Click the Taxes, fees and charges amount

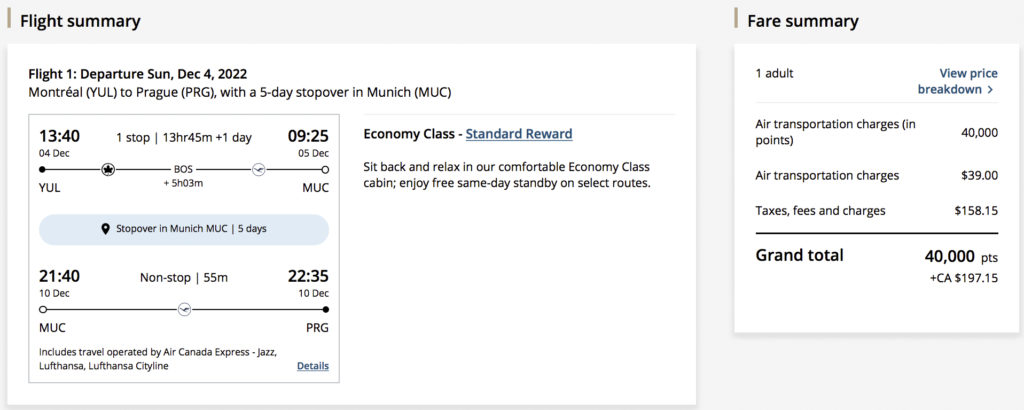(976, 211)
